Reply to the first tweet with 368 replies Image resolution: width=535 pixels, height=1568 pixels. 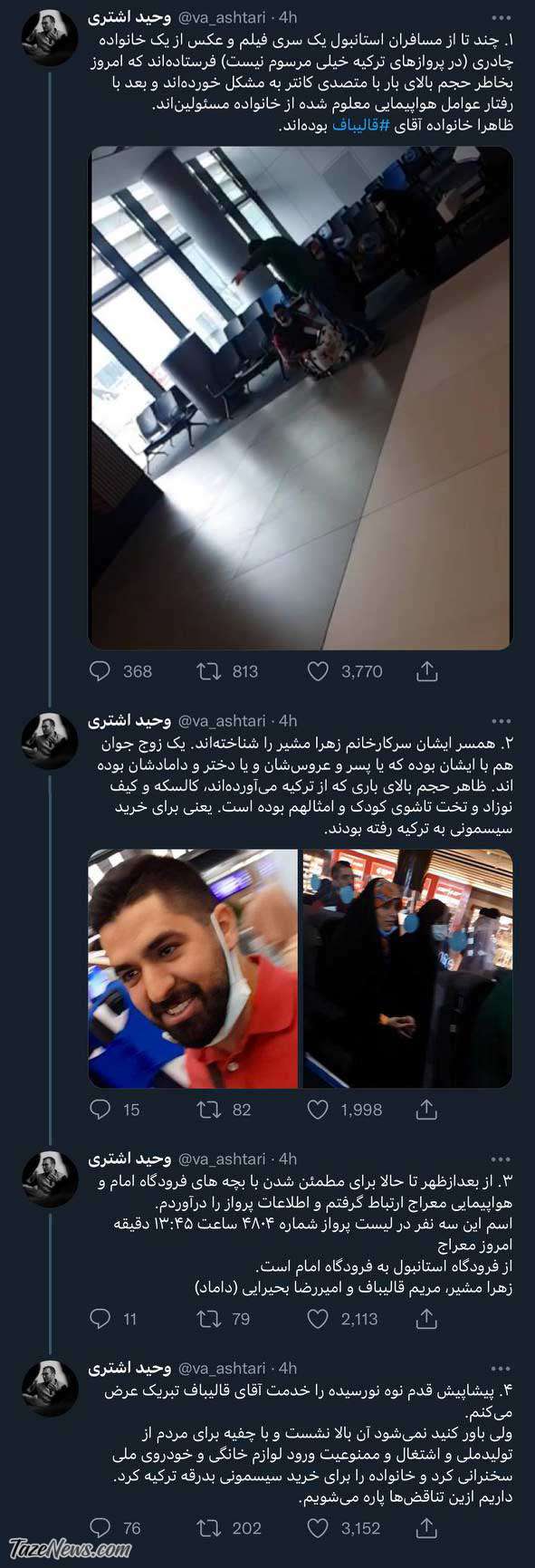pos(100,671)
